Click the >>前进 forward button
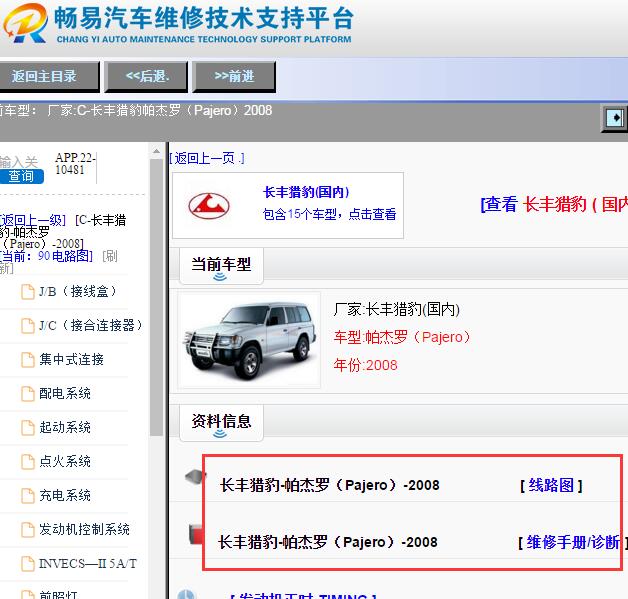The image size is (628, 599). [x=234, y=76]
